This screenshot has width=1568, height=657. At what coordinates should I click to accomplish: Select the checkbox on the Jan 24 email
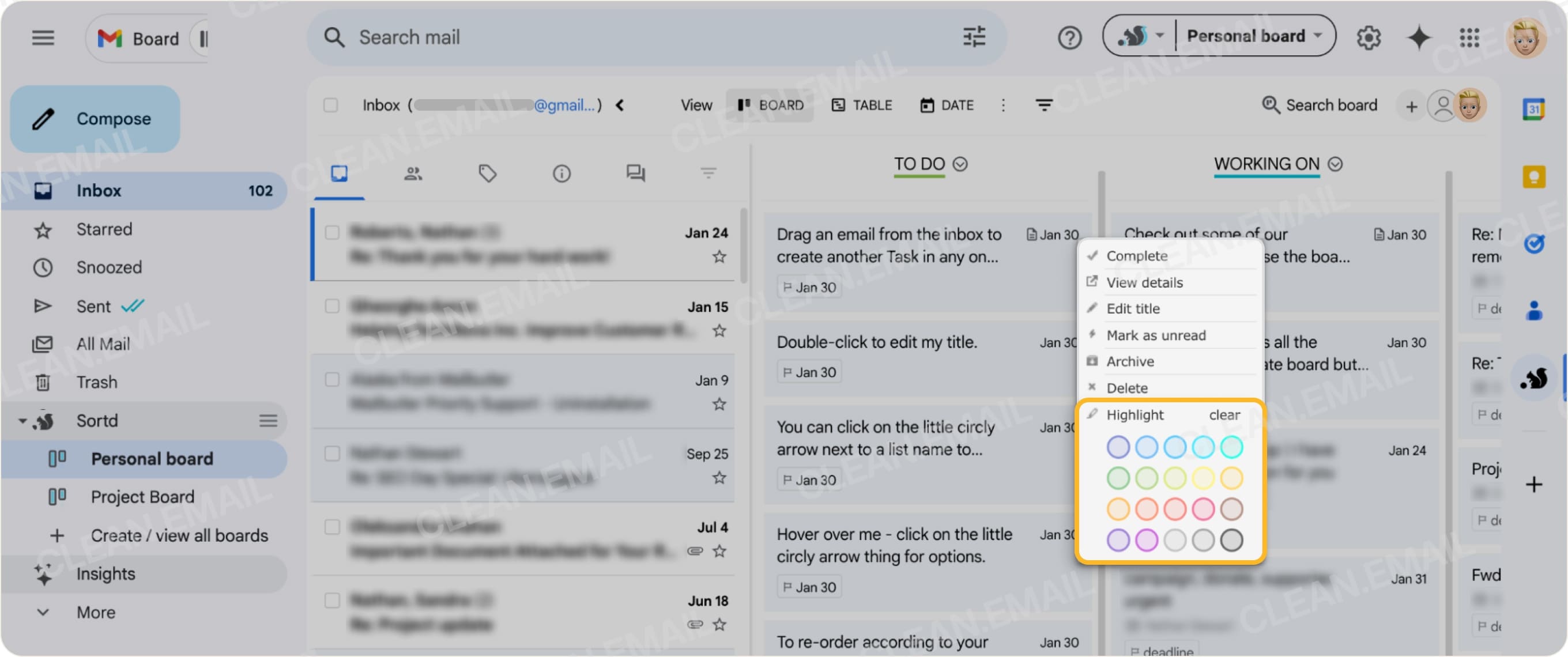click(331, 233)
